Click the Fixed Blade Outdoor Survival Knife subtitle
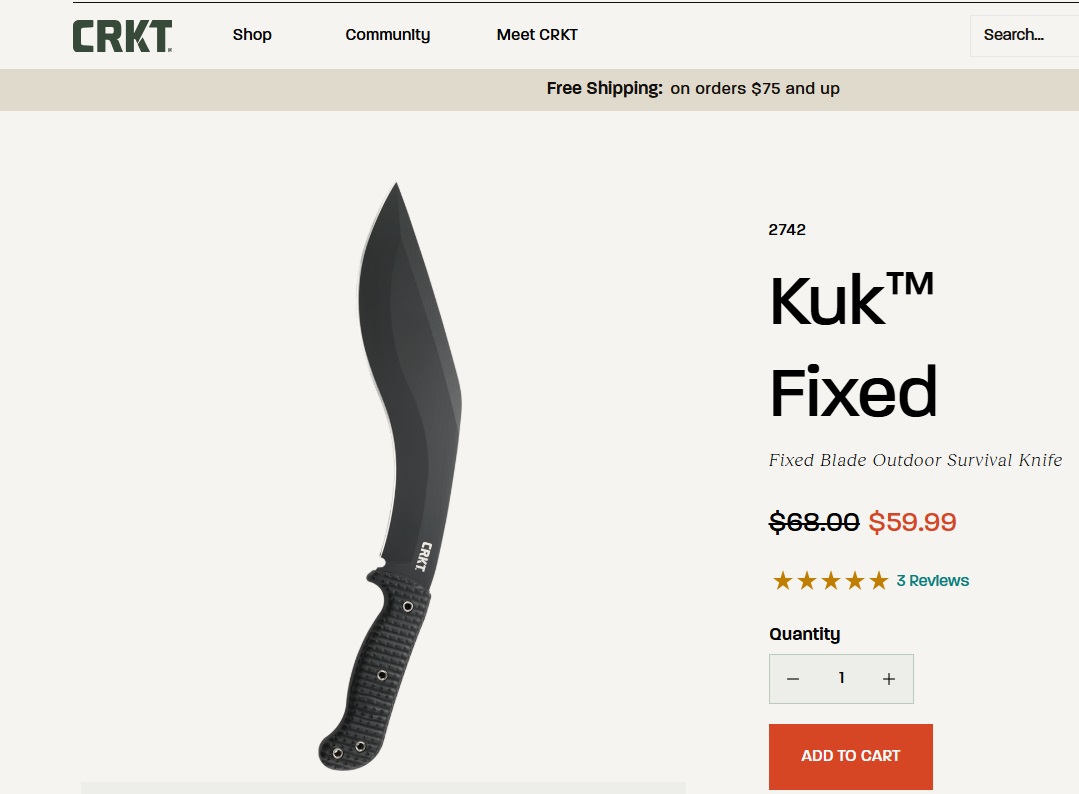The image size is (1079, 794). coord(915,460)
